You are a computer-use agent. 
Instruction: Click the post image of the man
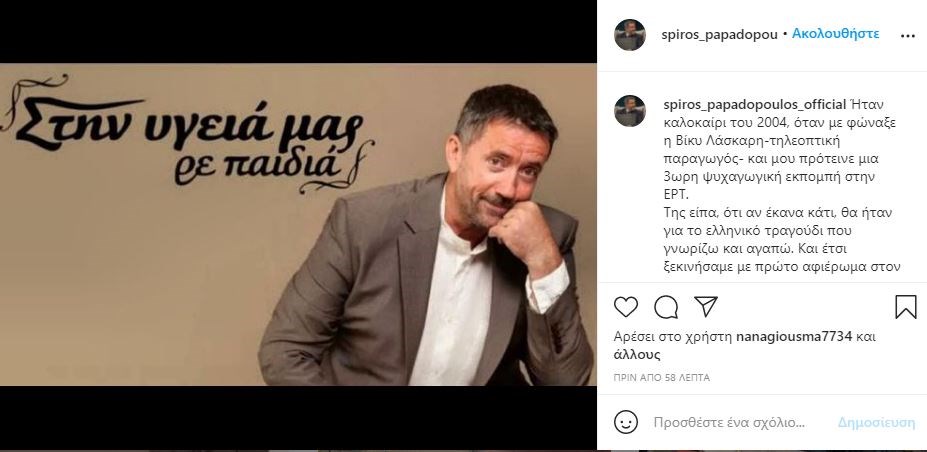click(298, 225)
